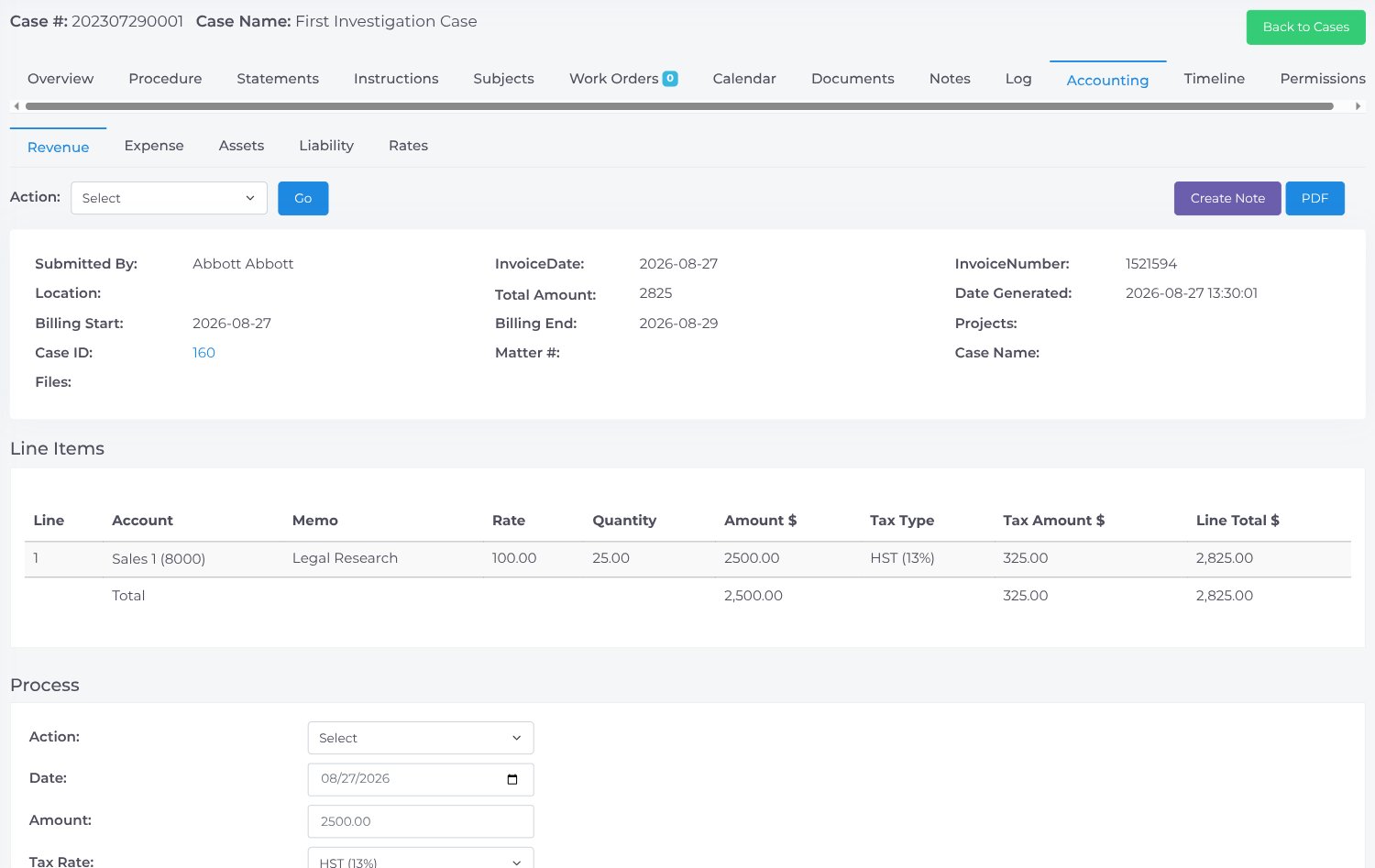1375x868 pixels.
Task: Select the Subjects tab
Action: click(x=503, y=79)
